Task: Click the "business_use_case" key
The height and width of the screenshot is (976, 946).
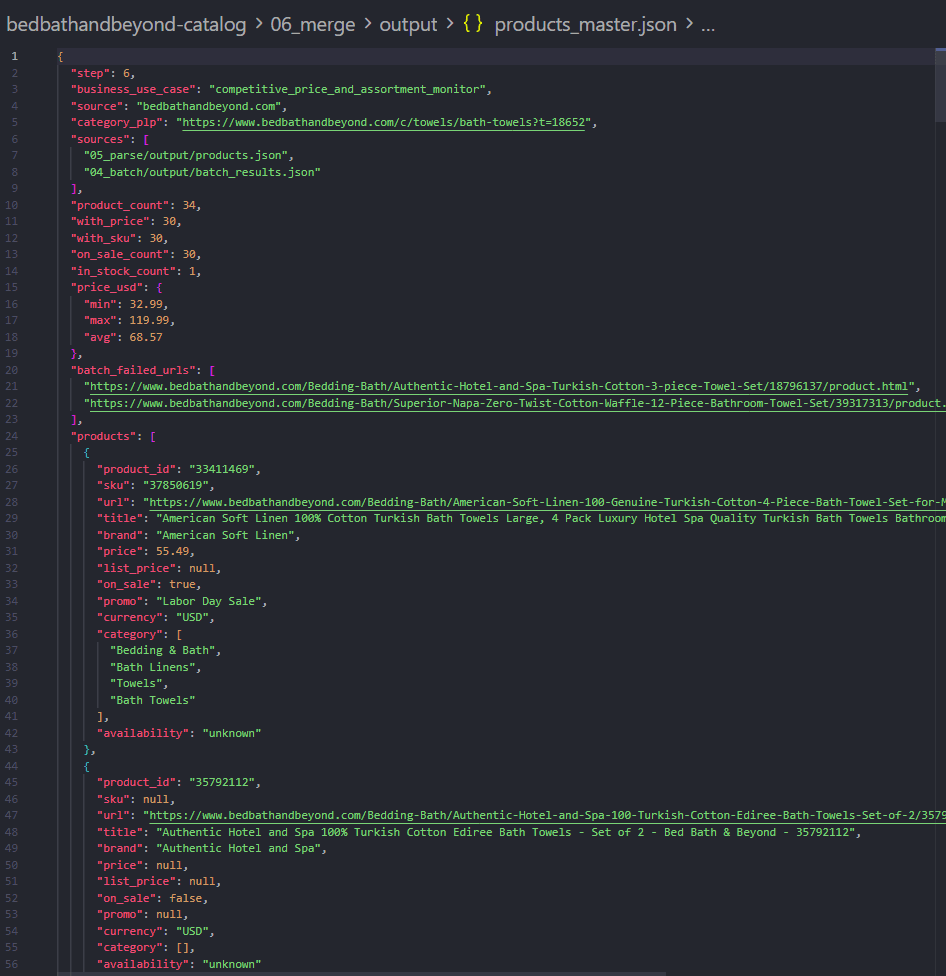Action: tap(133, 89)
